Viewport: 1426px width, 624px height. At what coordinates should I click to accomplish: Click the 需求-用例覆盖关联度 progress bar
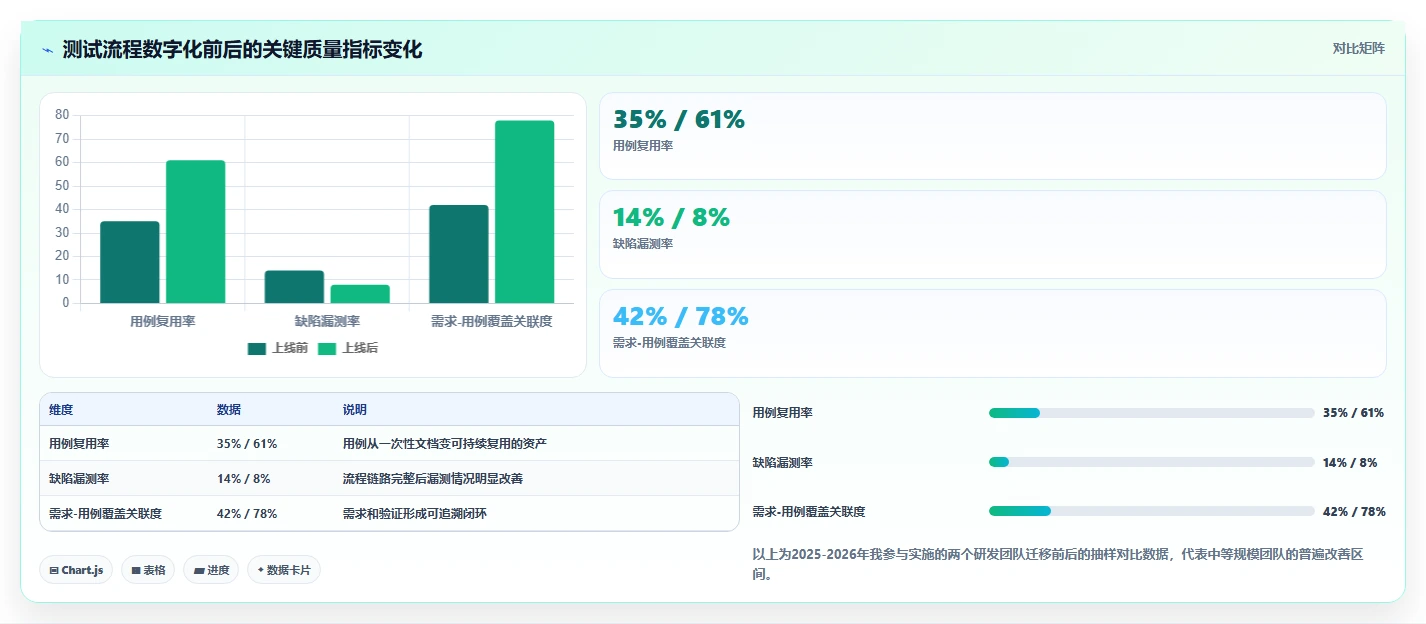point(1151,511)
